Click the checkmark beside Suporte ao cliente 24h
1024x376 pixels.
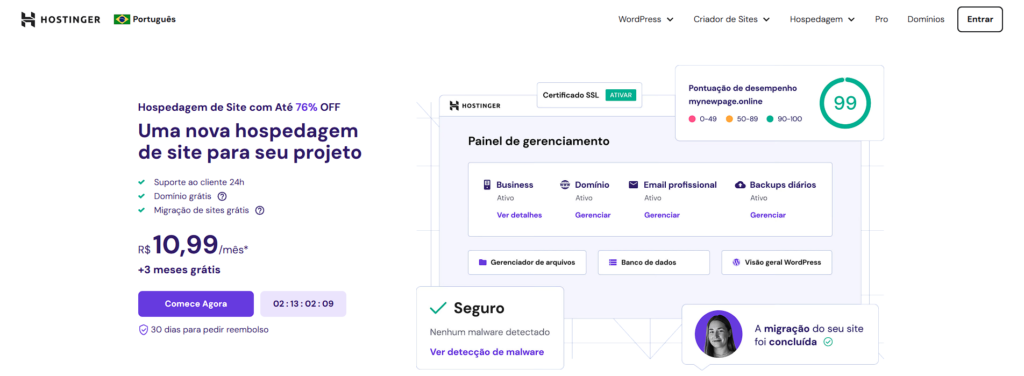(x=142, y=182)
